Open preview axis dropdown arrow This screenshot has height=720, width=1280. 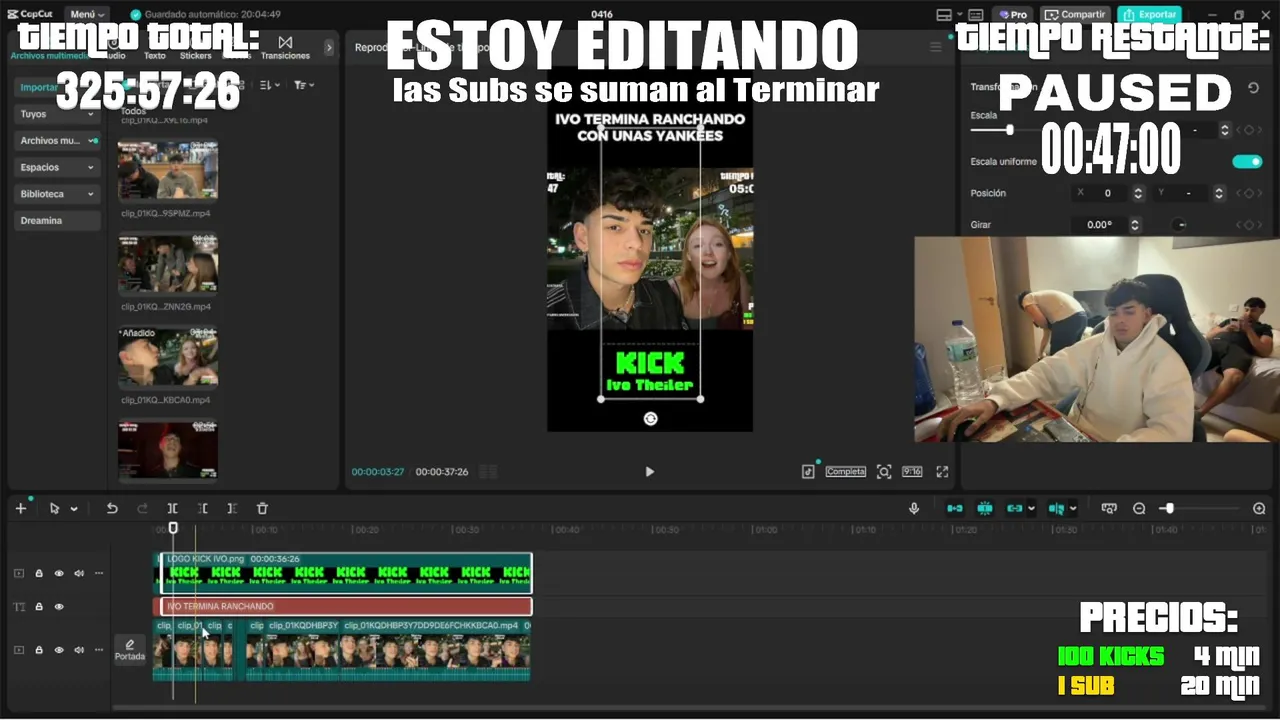tap(1073, 509)
